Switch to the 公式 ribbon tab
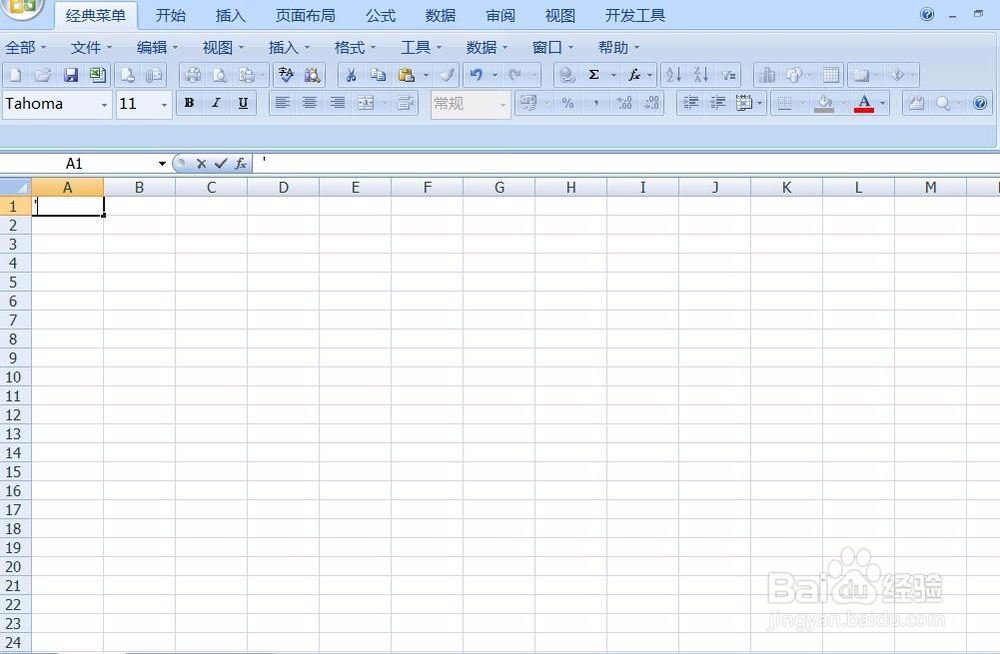Image resolution: width=1000 pixels, height=654 pixels. (379, 15)
